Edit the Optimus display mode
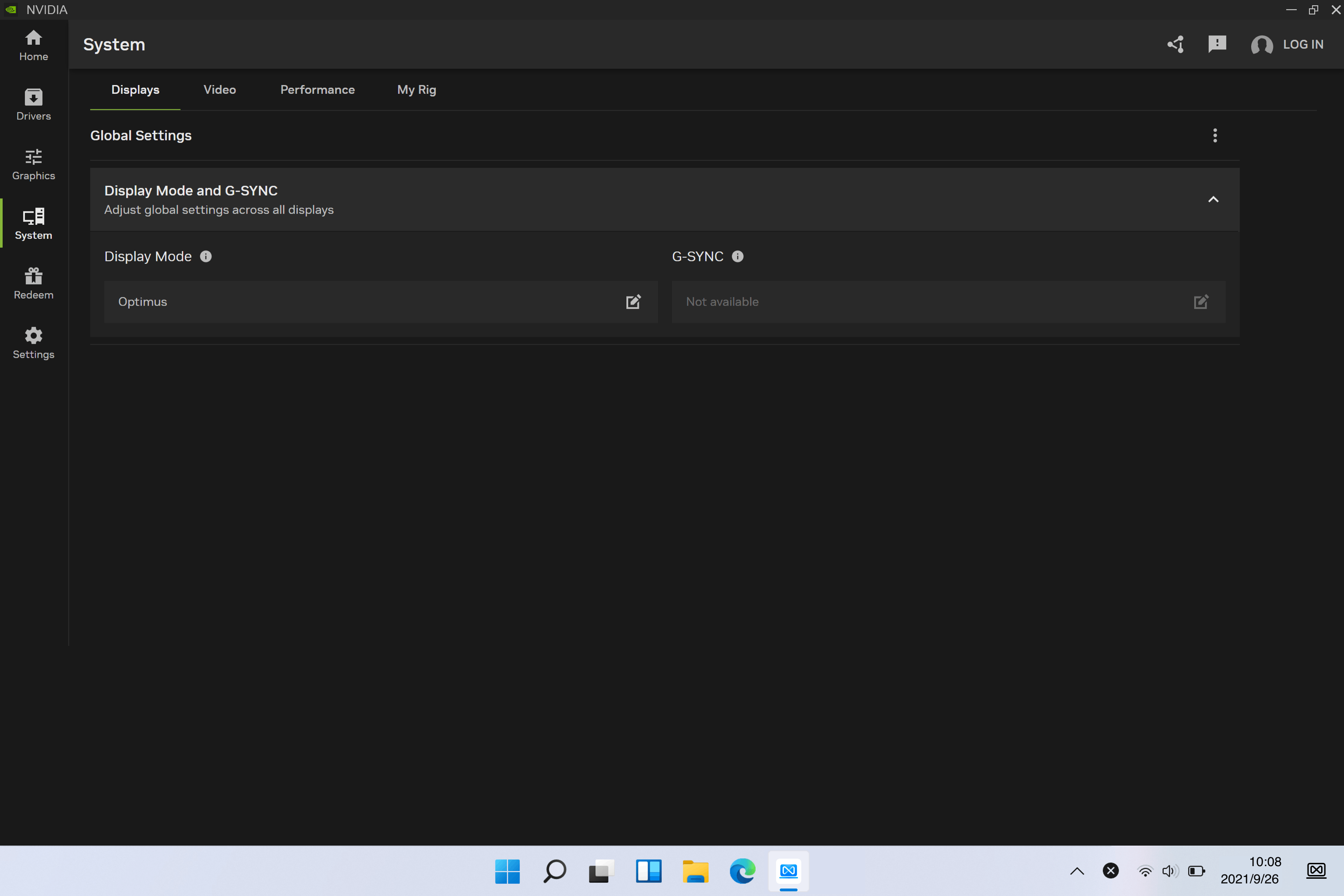1344x896 pixels. pos(633,302)
